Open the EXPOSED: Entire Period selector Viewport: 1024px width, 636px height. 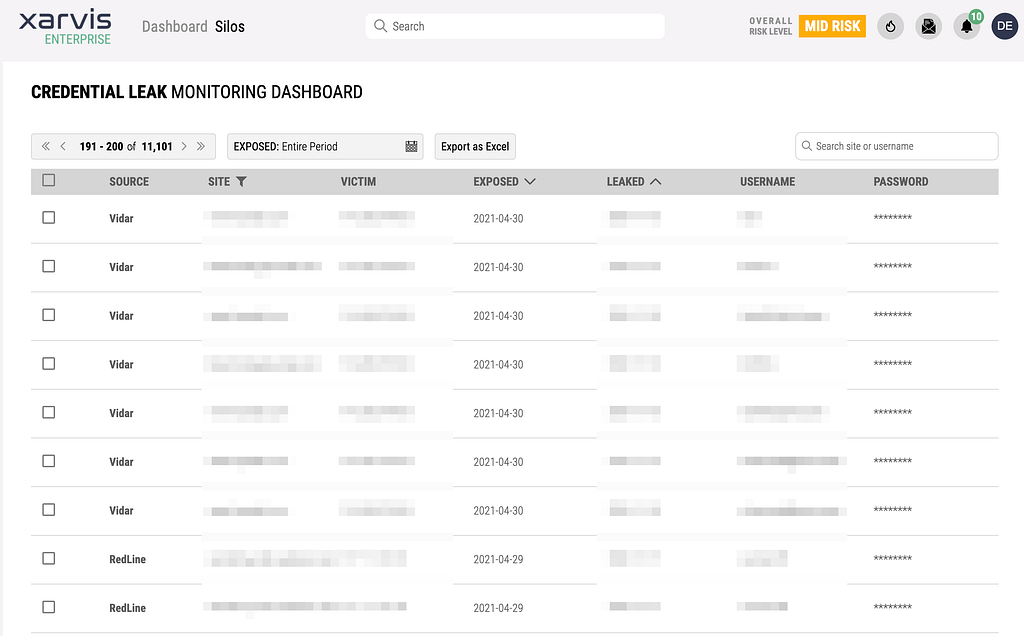pyautogui.click(x=325, y=146)
